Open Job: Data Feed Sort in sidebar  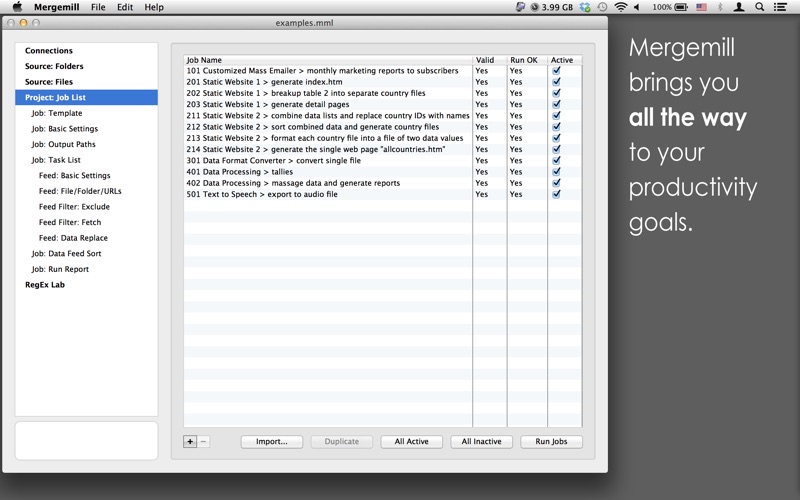click(x=86, y=254)
